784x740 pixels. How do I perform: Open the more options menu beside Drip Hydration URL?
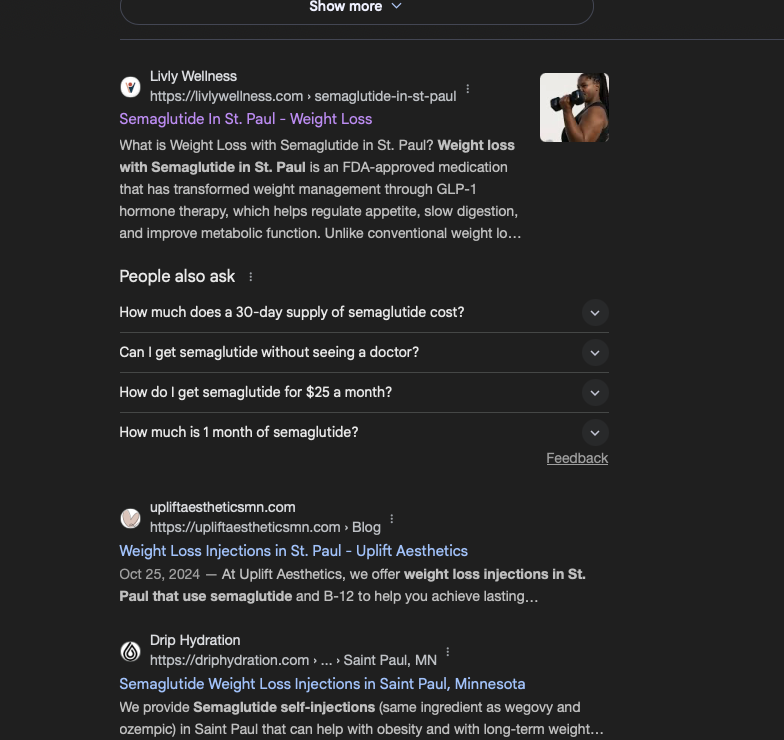click(448, 653)
